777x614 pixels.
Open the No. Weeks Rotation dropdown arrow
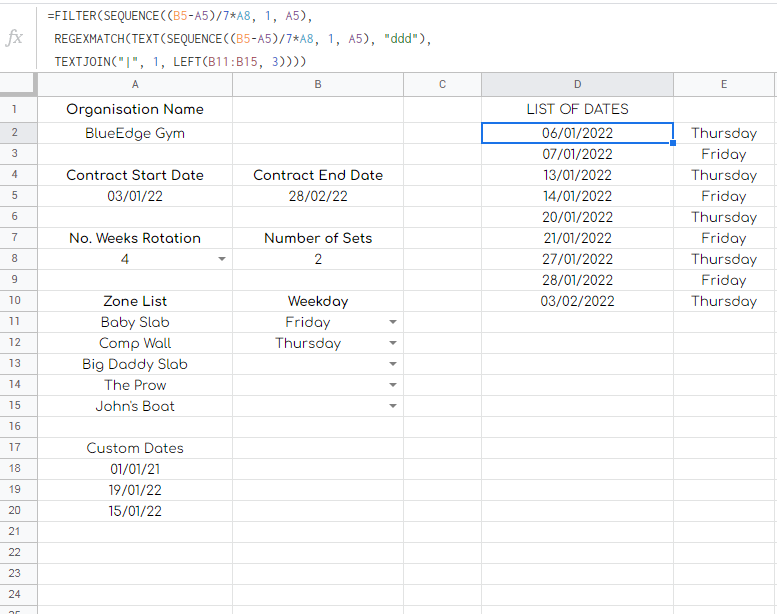pos(222,259)
